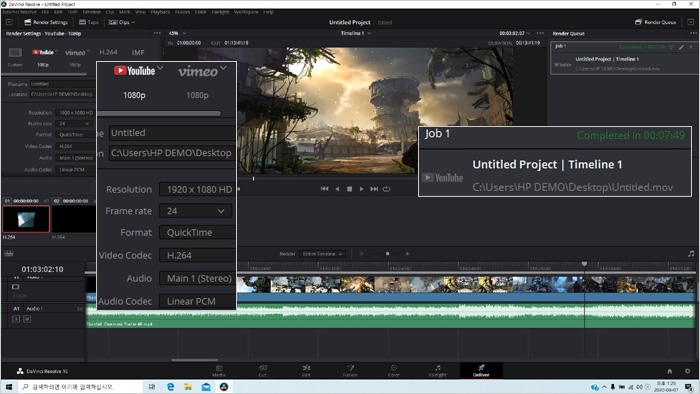Choose the IMF render preset
The width and height of the screenshot is (700, 394).
tap(138, 52)
